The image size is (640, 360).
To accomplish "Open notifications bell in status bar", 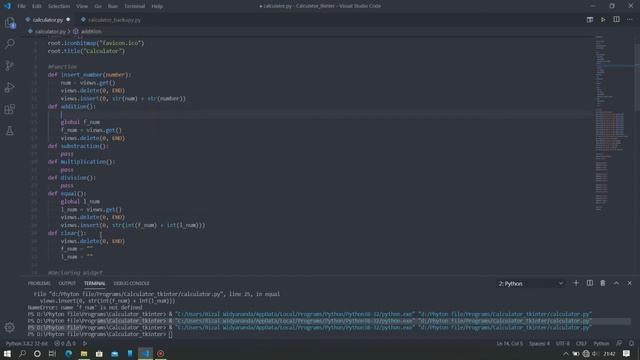I will pos(631,344).
